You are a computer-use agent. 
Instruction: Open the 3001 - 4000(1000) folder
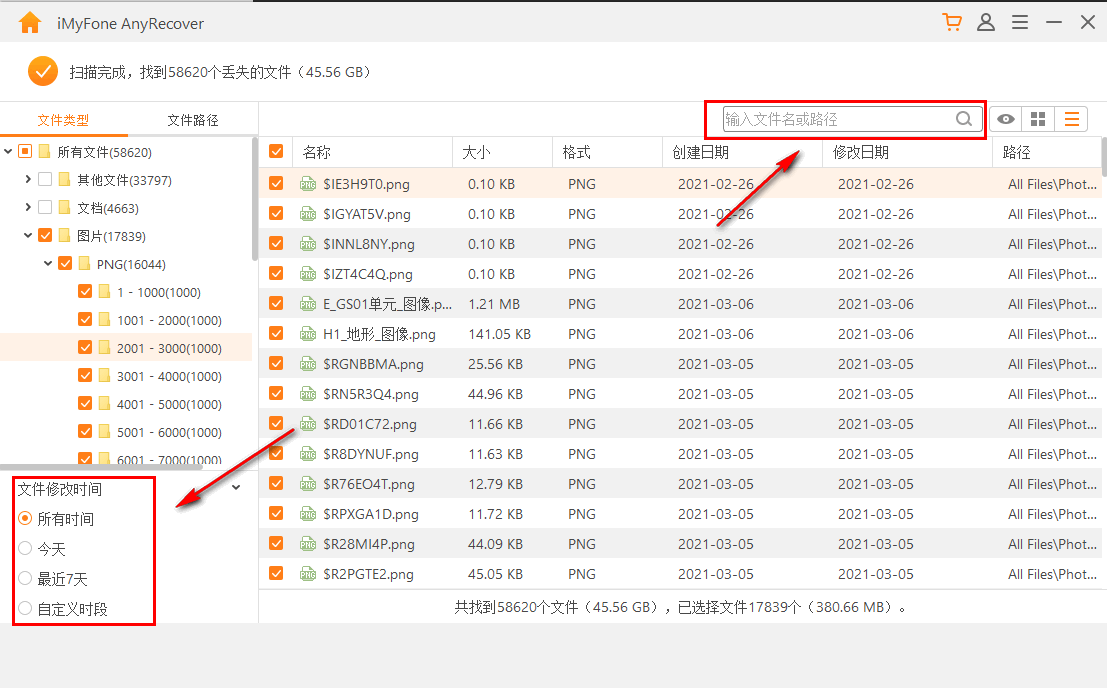pos(169,376)
